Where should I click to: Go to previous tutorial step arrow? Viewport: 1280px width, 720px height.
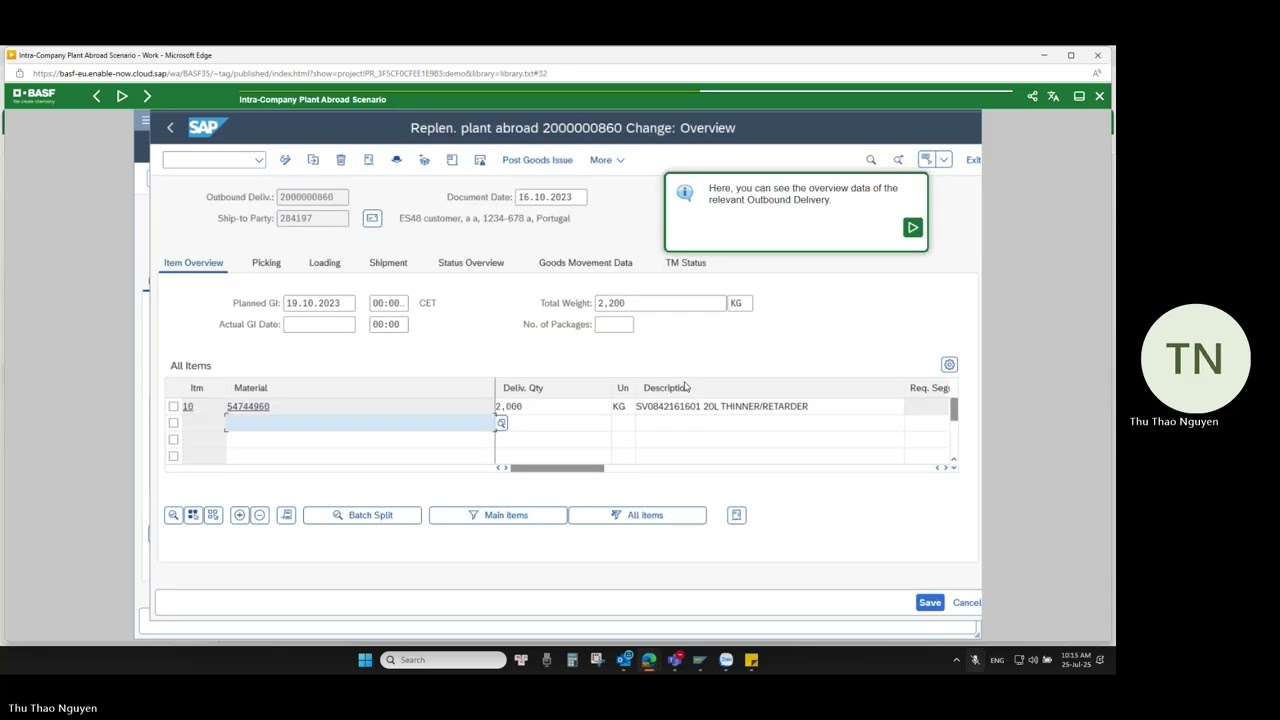(x=96, y=96)
